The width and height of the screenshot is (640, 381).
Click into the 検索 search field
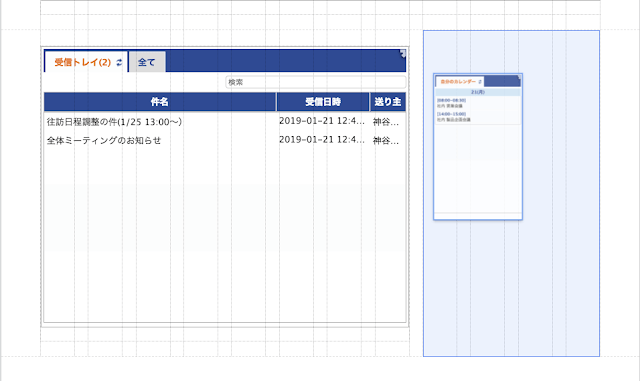coord(316,82)
